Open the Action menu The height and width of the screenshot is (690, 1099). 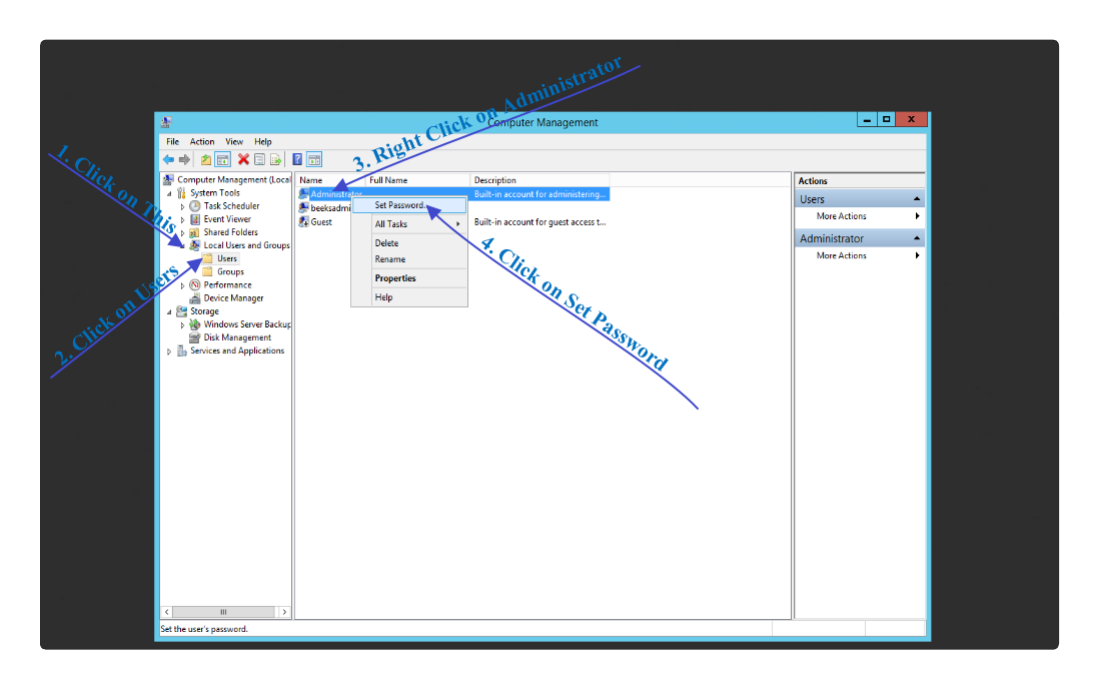tap(202, 142)
